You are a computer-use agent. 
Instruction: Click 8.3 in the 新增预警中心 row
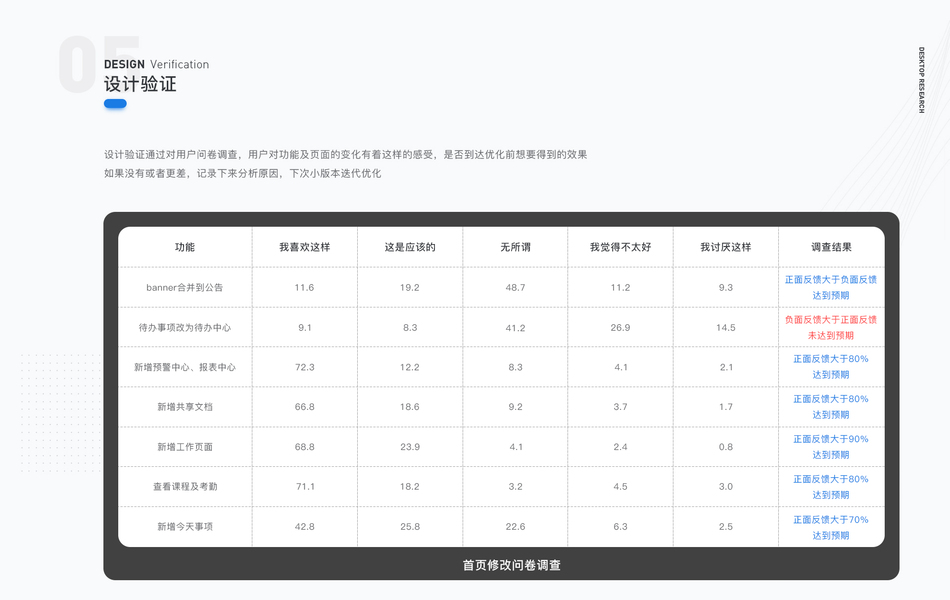point(516,367)
